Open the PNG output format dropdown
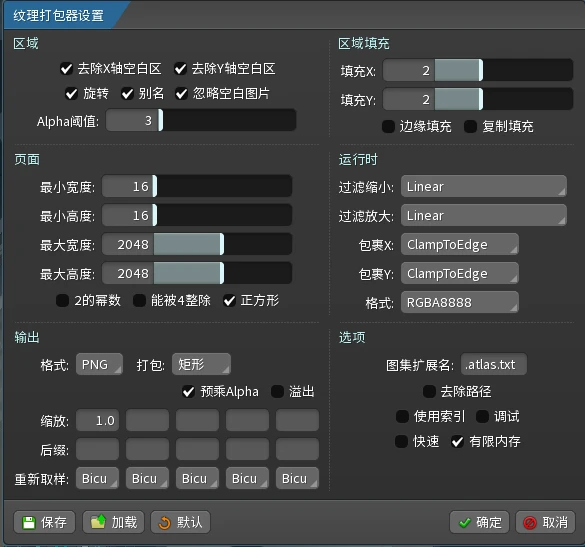 [x=99, y=364]
